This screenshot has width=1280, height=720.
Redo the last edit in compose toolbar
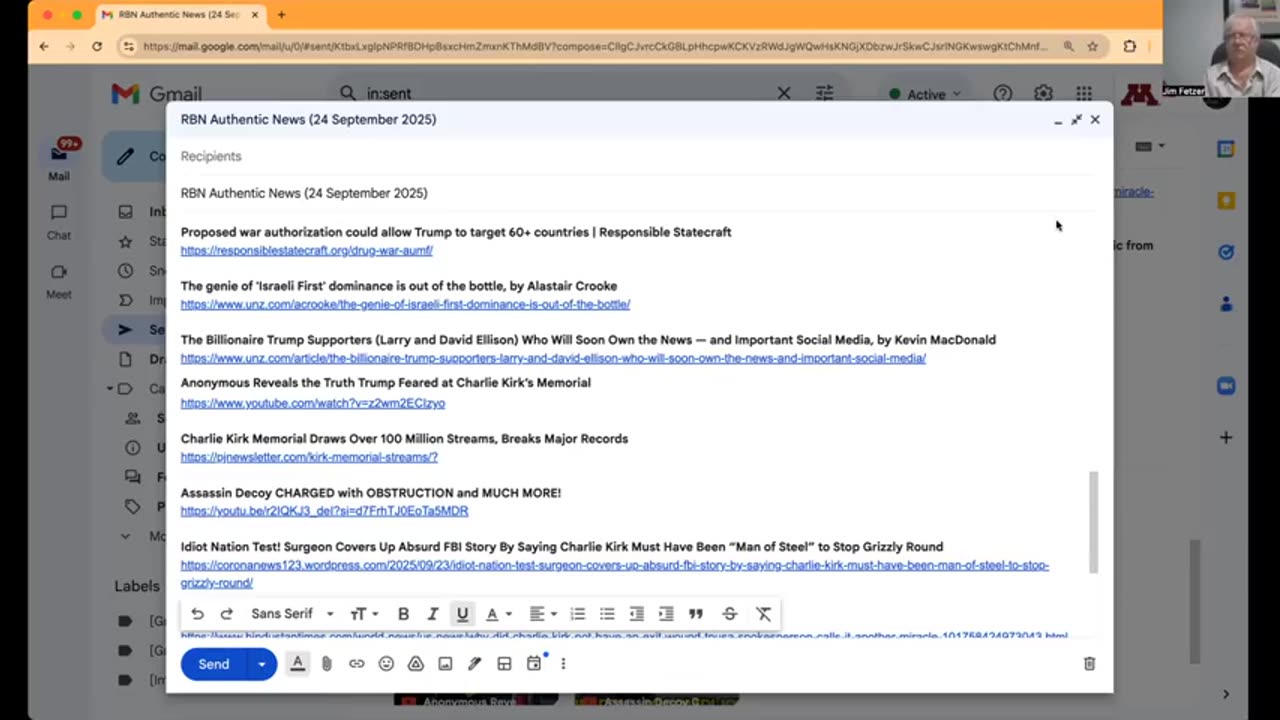point(226,614)
